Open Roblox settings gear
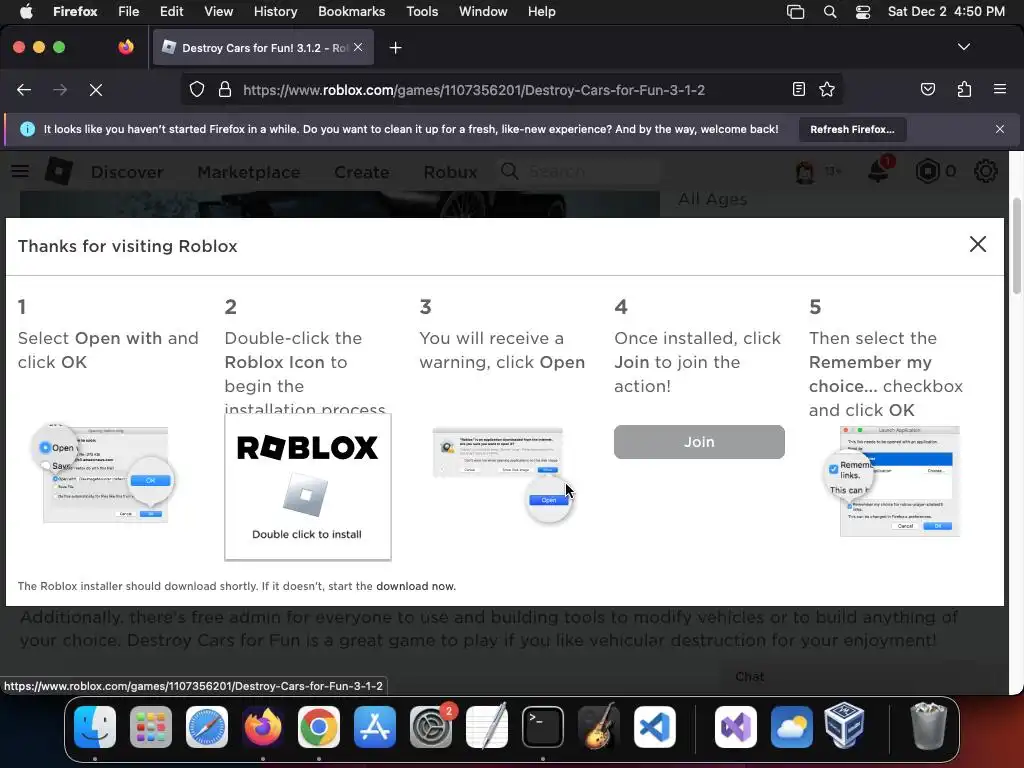 [985, 171]
